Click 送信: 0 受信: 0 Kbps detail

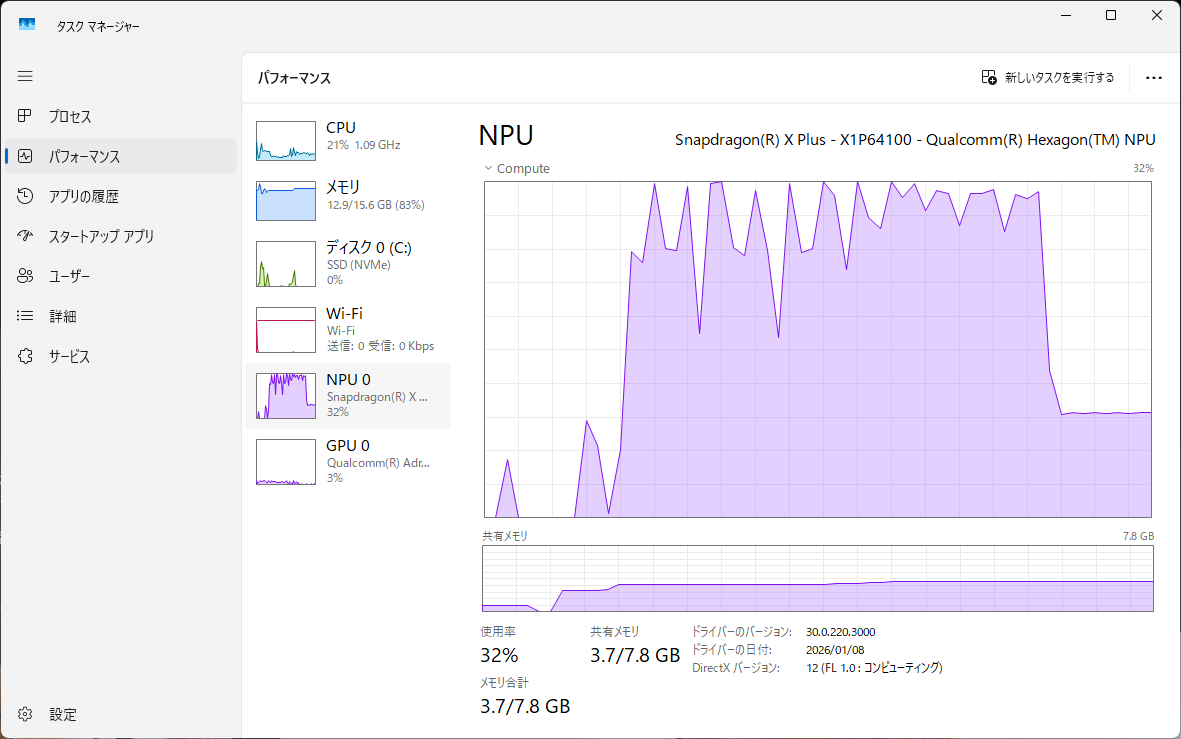click(380, 347)
